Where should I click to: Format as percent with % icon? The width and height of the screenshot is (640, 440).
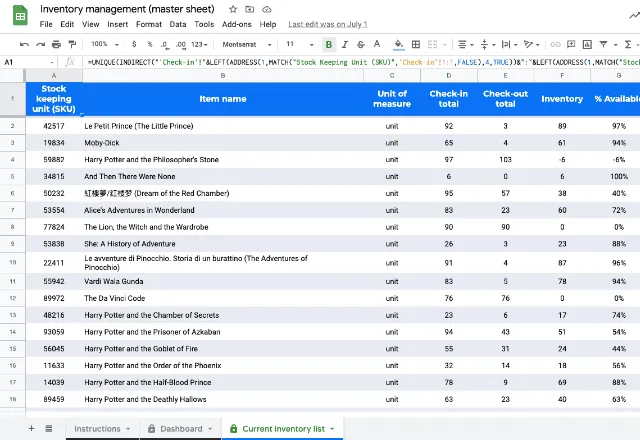tap(150, 44)
